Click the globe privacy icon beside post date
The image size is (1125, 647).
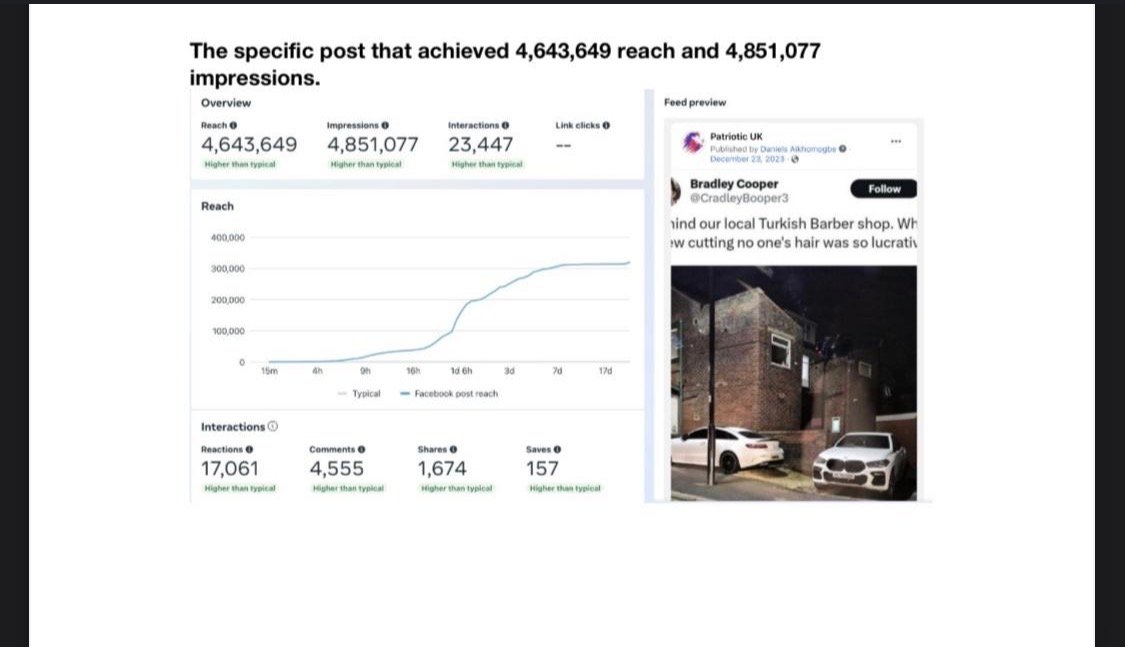click(795, 159)
